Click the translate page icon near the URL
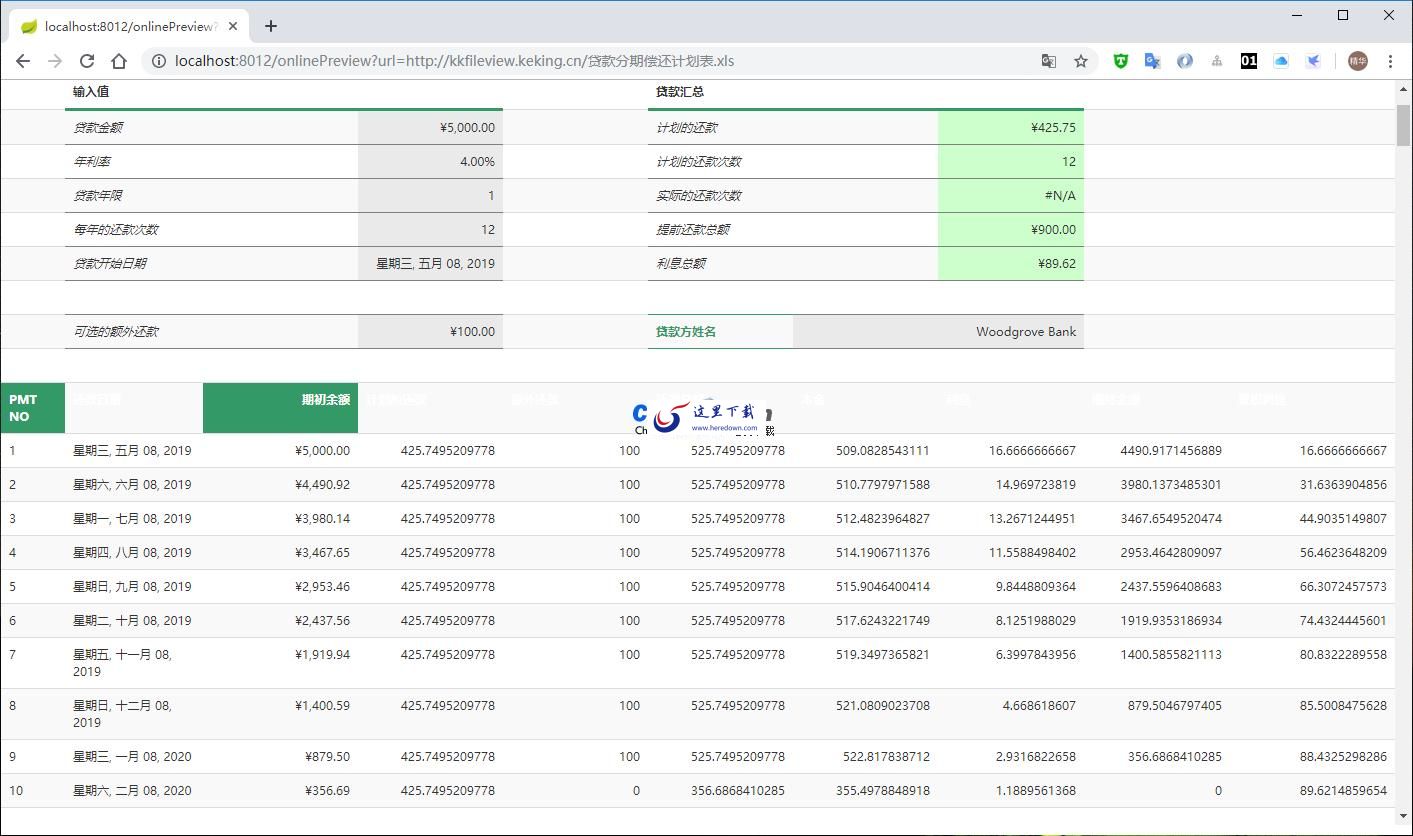 tap(1048, 61)
